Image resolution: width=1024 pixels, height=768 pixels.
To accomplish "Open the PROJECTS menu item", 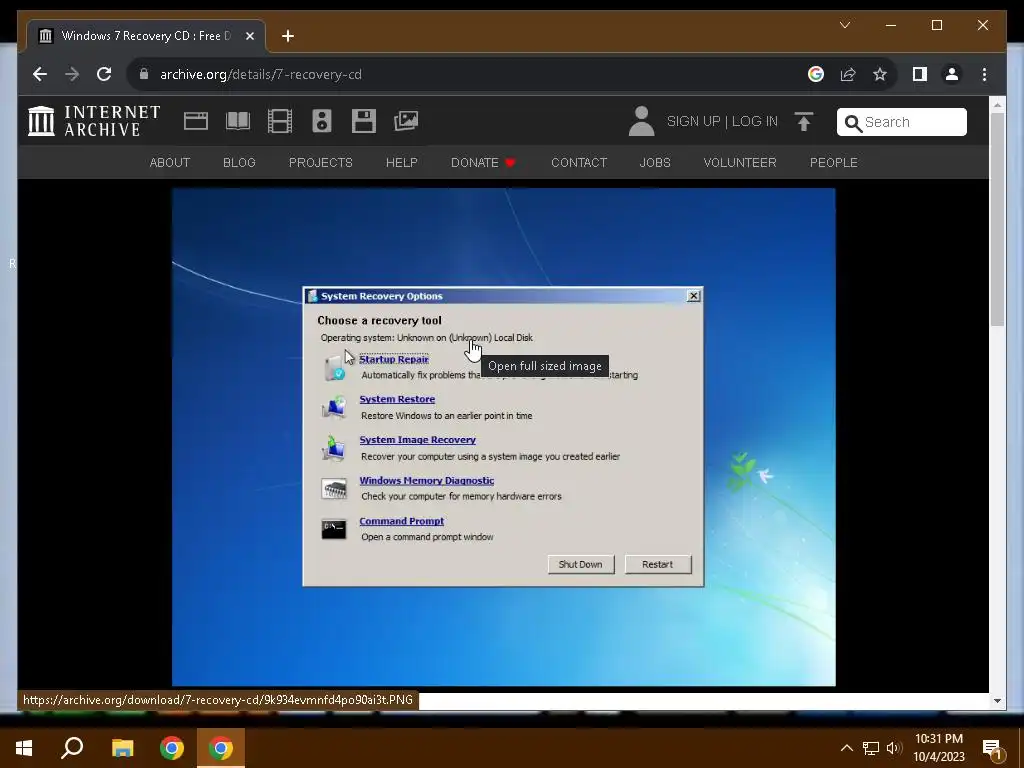I will (x=321, y=163).
